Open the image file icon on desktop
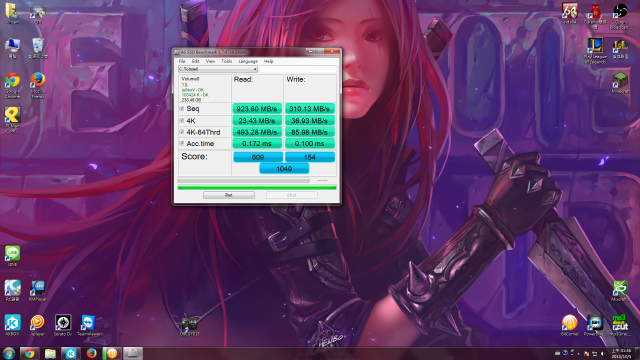 click(x=189, y=326)
